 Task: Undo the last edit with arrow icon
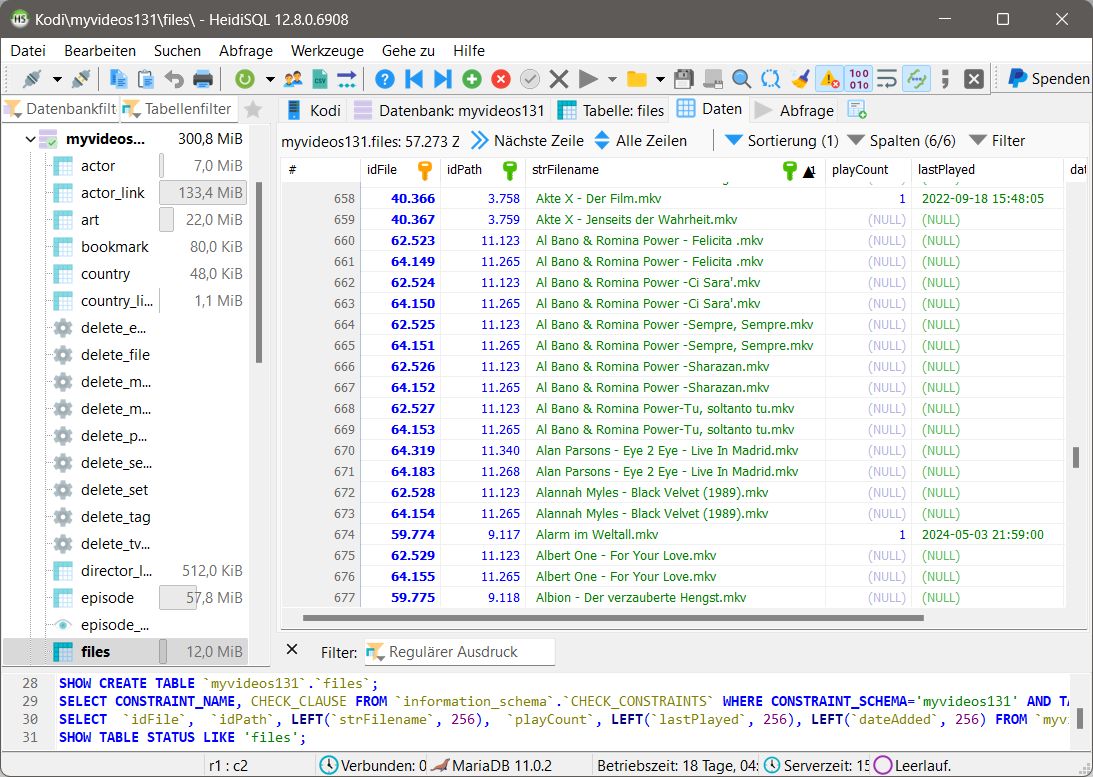click(x=174, y=79)
